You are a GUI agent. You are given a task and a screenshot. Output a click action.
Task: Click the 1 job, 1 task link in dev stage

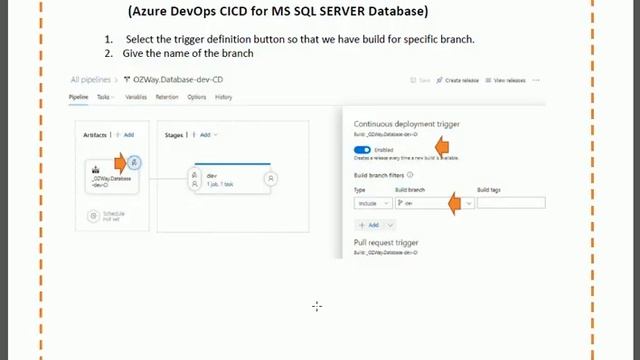(220, 184)
